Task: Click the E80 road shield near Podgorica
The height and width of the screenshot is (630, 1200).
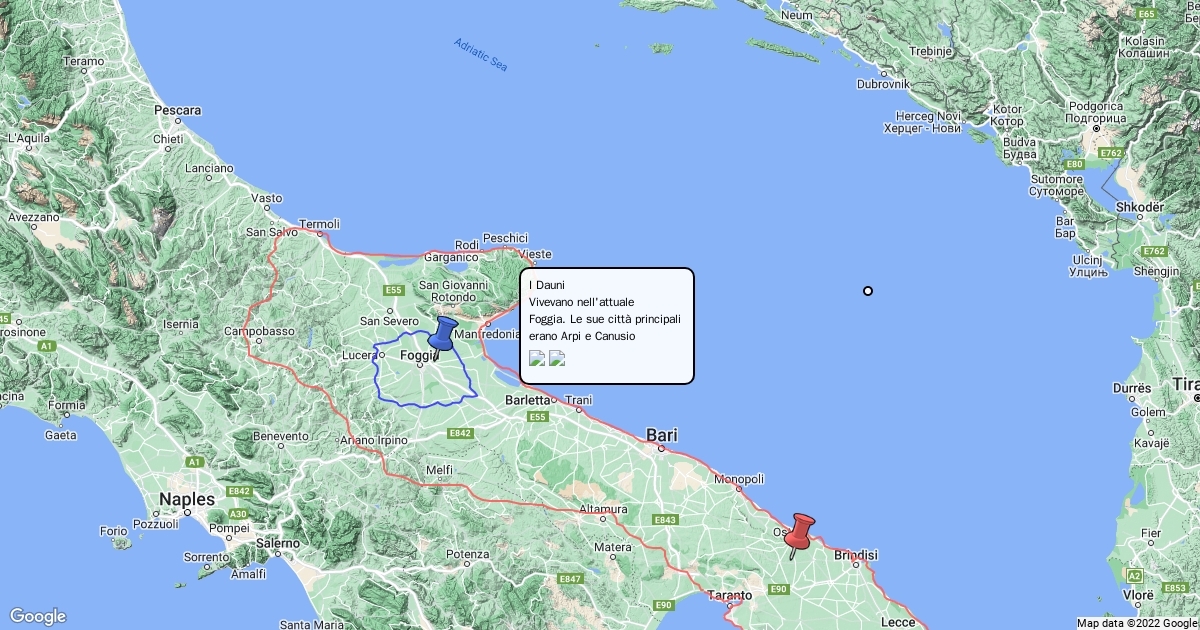Action: point(1075,164)
